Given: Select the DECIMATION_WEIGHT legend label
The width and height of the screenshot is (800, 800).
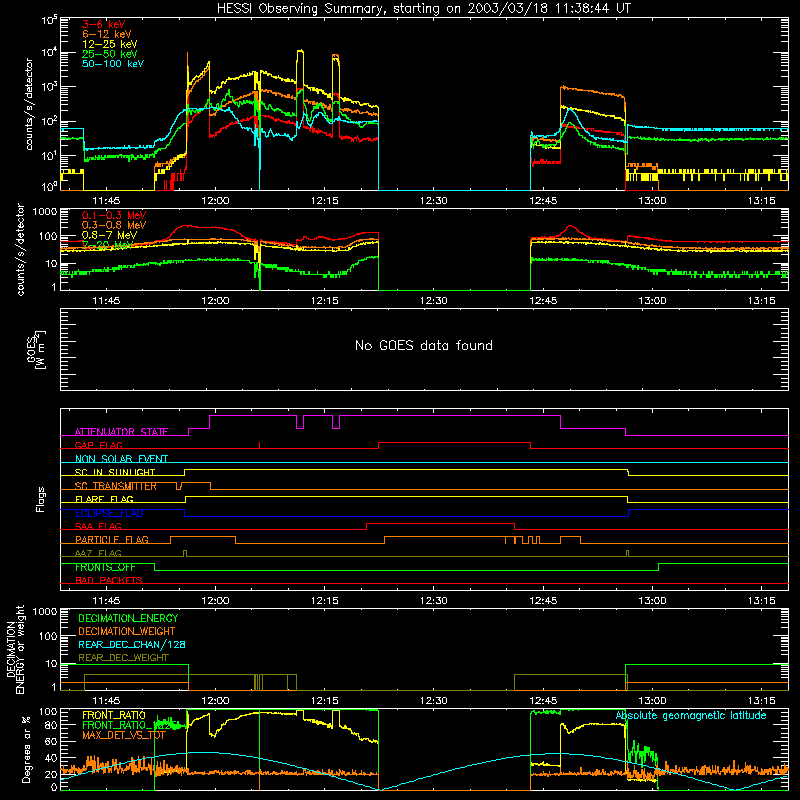Looking at the screenshot, I should (x=127, y=631).
